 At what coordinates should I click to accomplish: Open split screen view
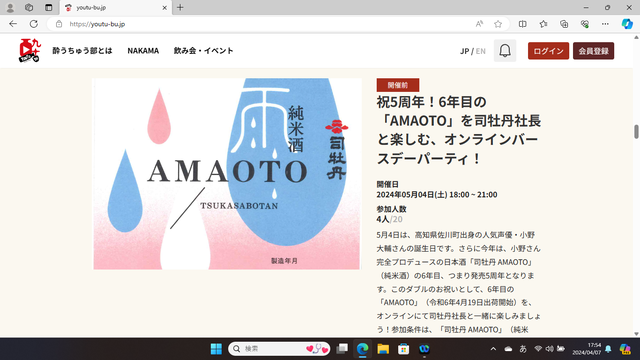(522, 24)
